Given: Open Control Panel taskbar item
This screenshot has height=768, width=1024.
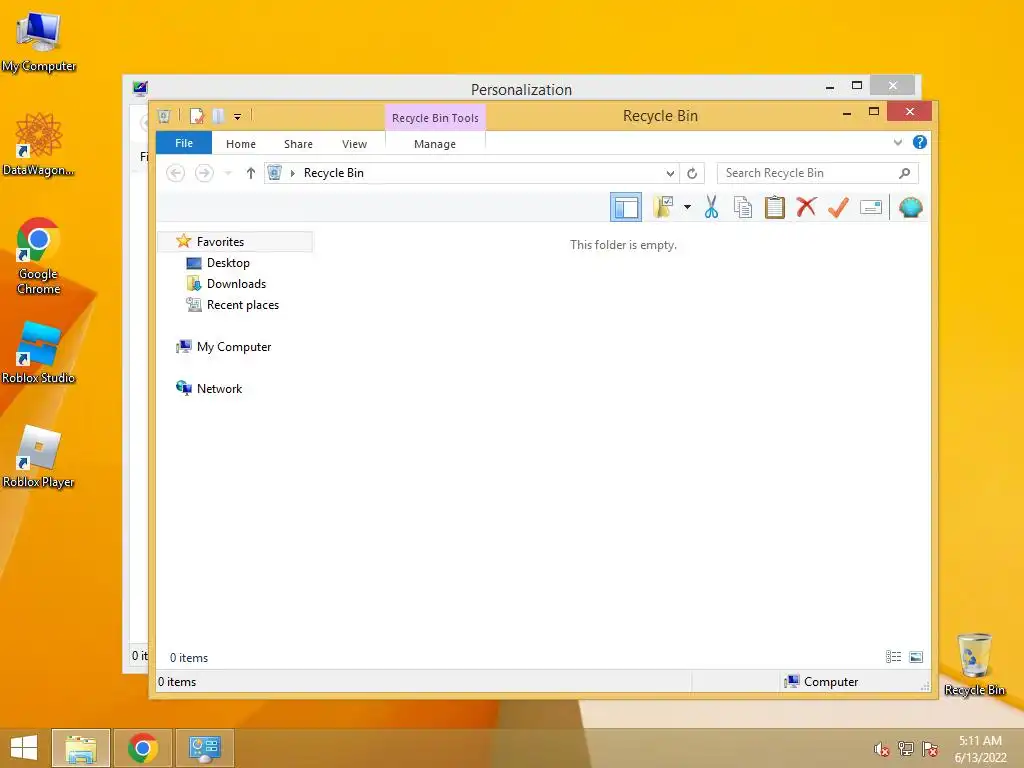Looking at the screenshot, I should coord(205,748).
